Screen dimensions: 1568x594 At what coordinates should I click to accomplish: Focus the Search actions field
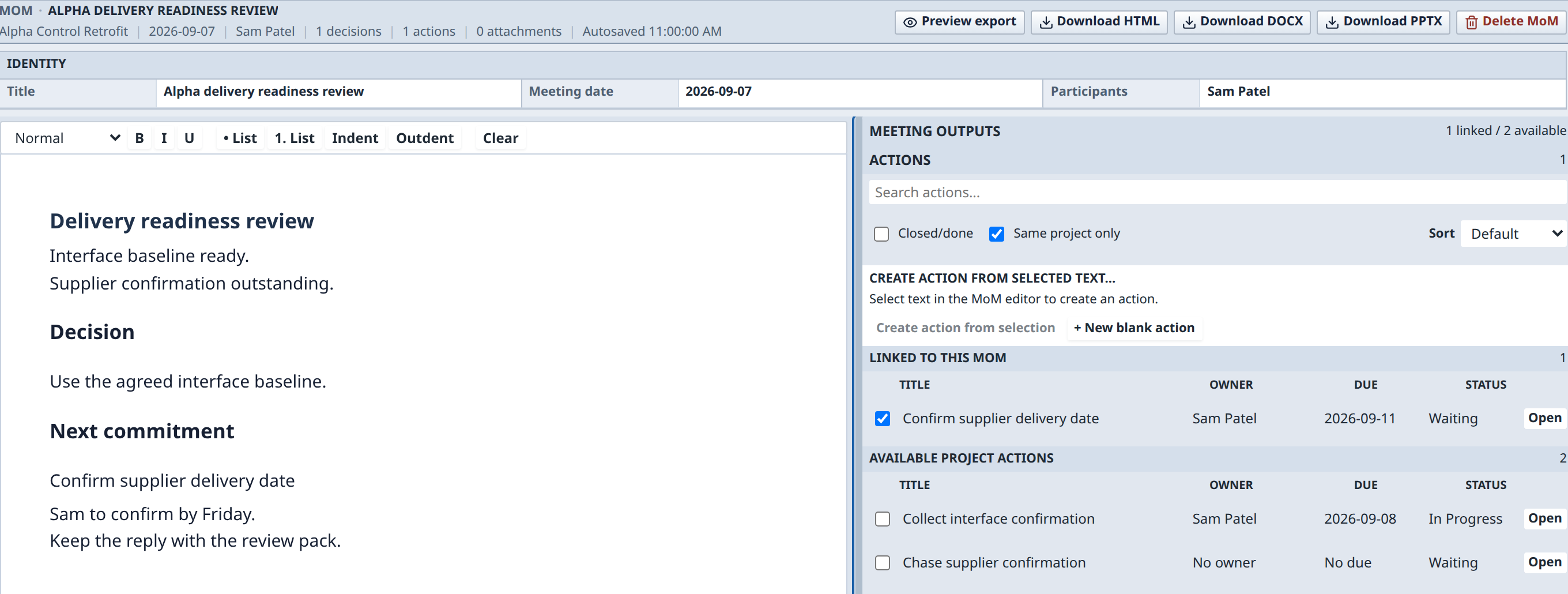[x=1218, y=193]
